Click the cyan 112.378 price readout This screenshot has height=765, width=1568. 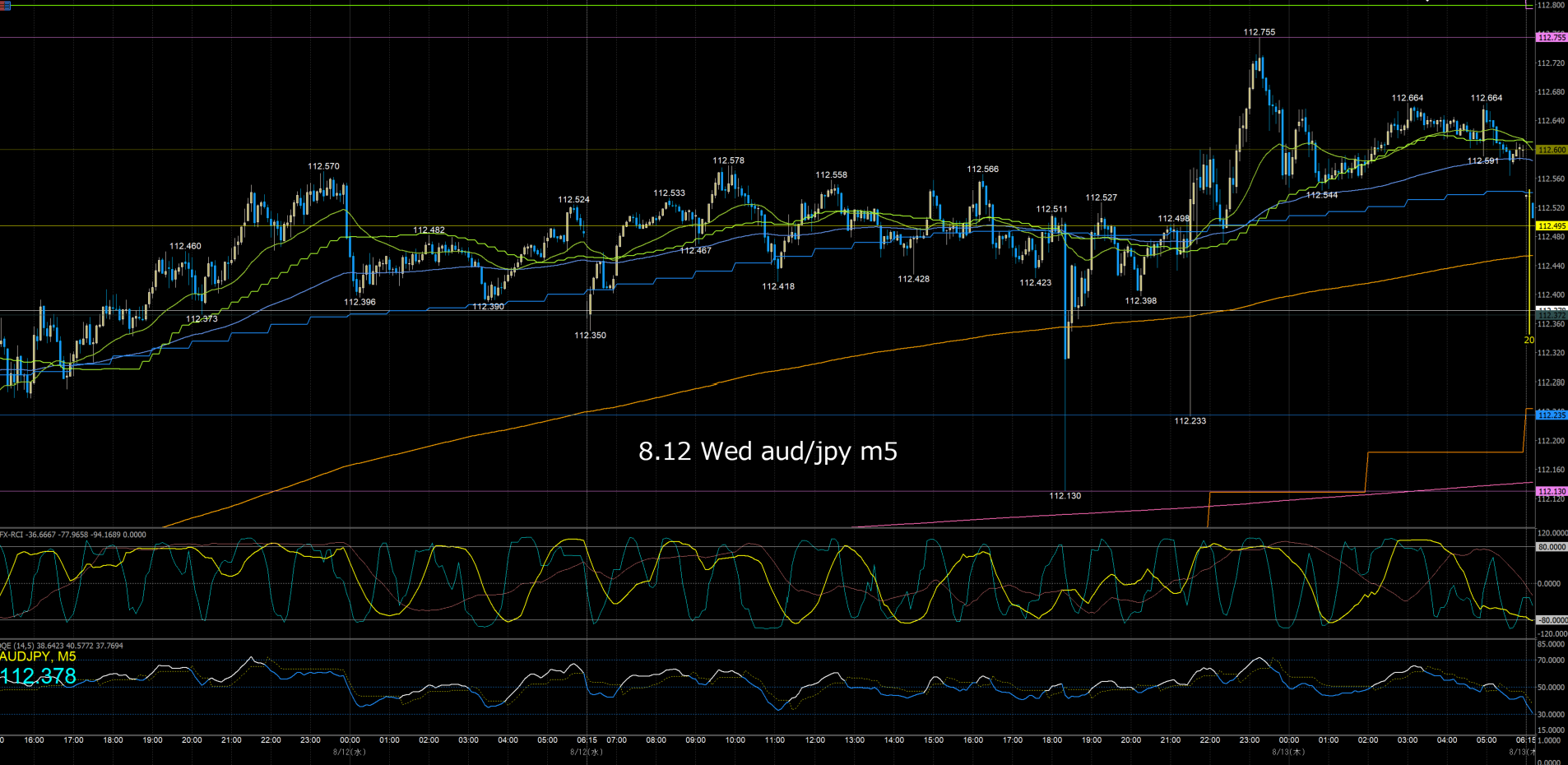[38, 676]
